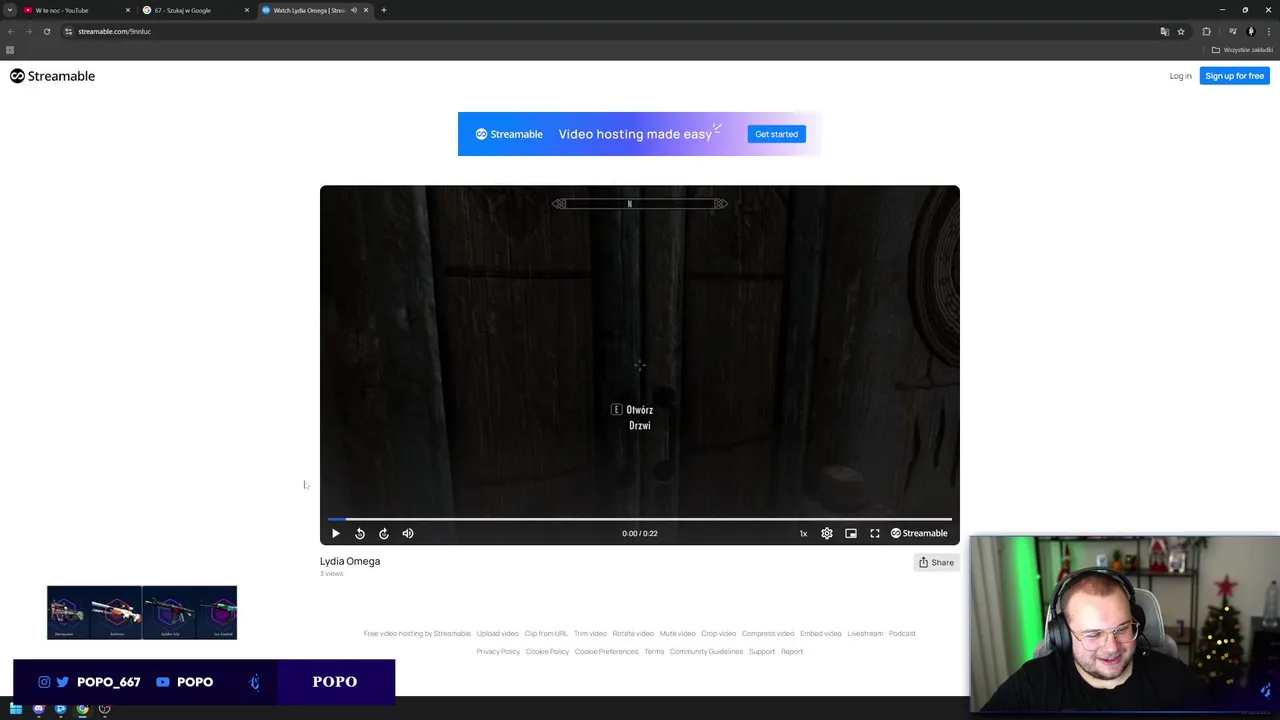
Task: Open the Chrome profile avatar
Action: pyautogui.click(x=1250, y=31)
